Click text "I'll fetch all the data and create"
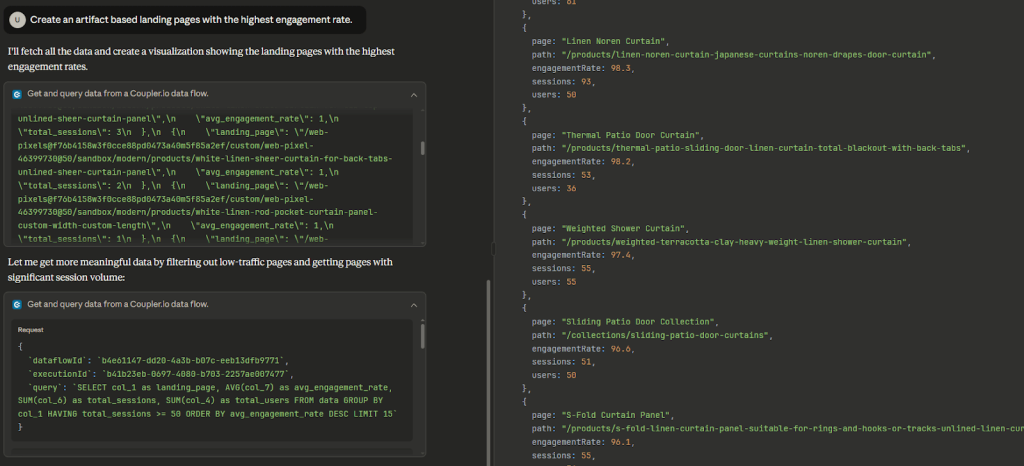Viewport: 1024px width, 466px height. click(x=201, y=59)
